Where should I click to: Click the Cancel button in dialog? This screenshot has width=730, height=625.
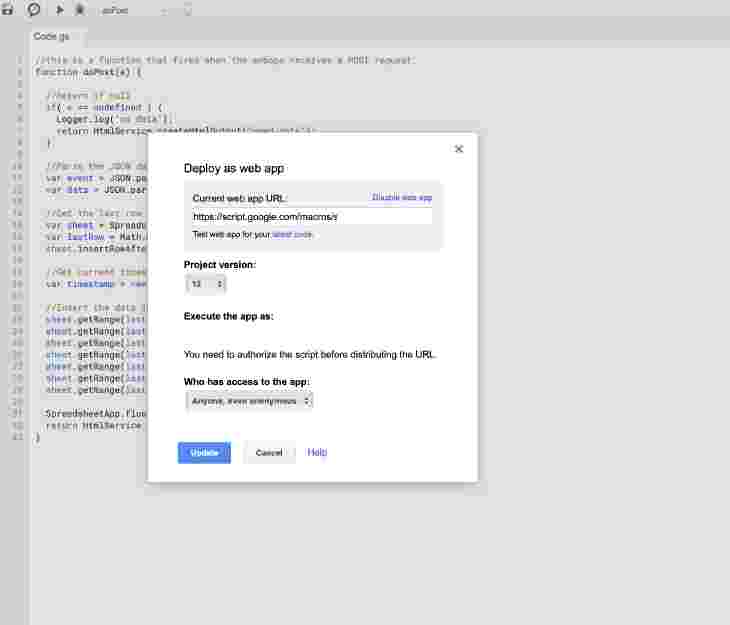(x=269, y=453)
